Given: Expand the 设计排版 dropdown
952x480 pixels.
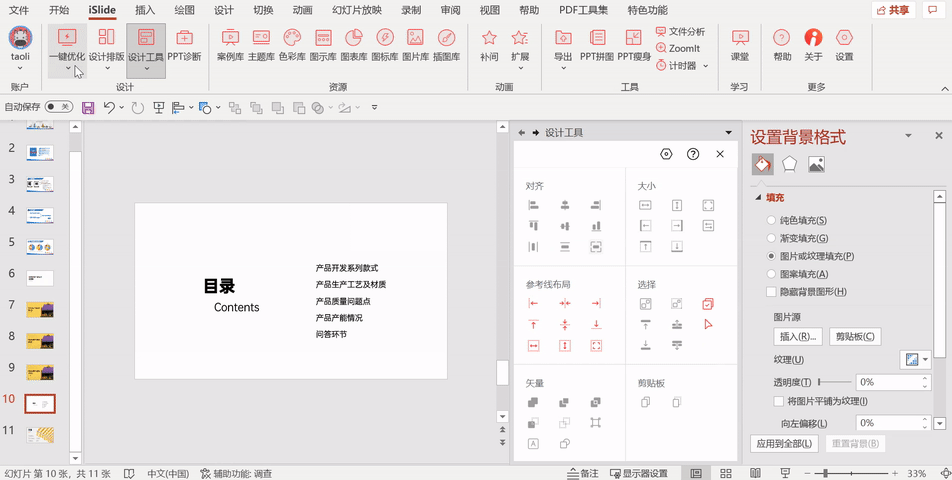Looking at the screenshot, I should pyautogui.click(x=107, y=68).
